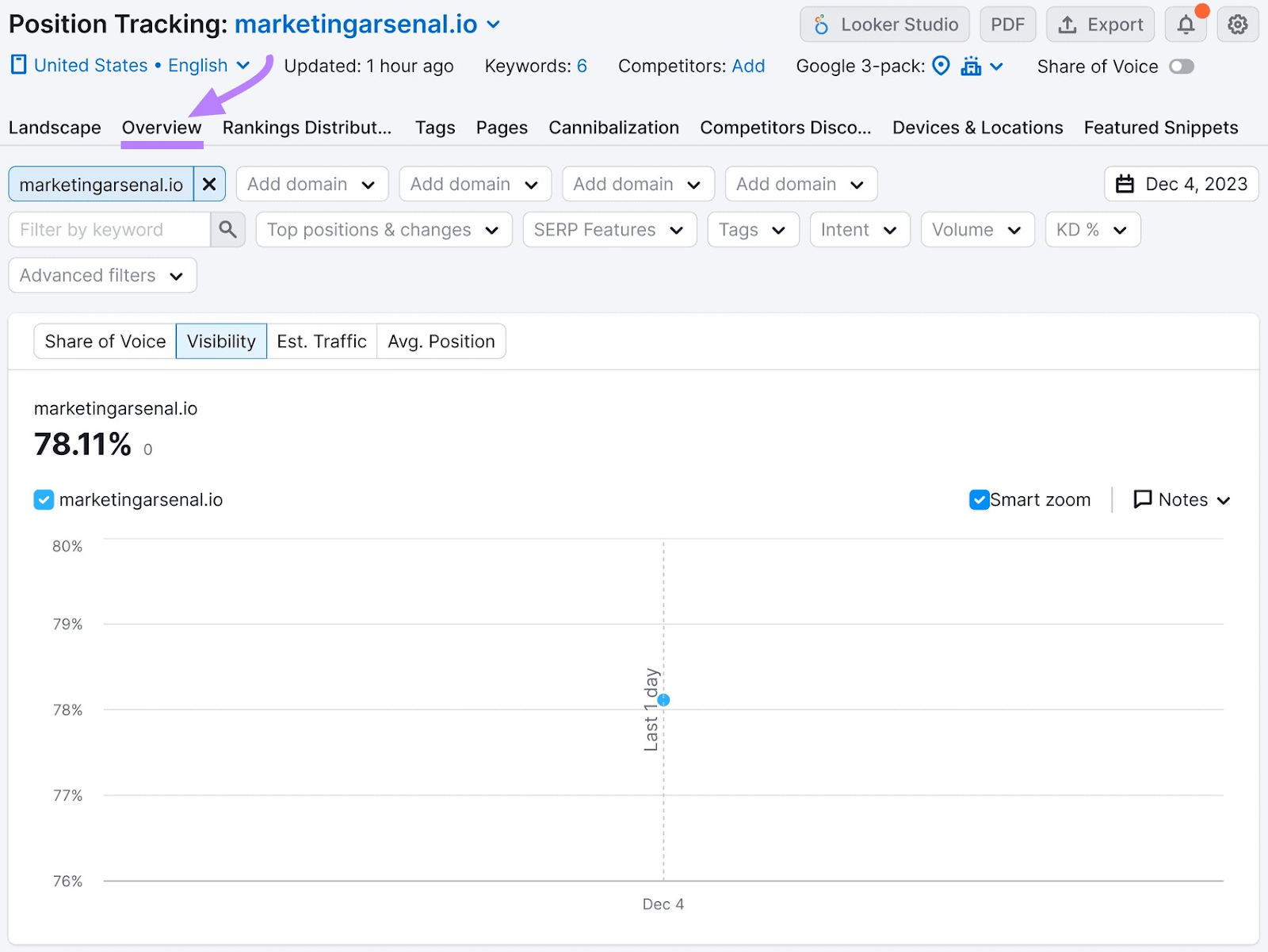Open the settings gear icon
This screenshot has width=1268, height=952.
pos(1237,24)
